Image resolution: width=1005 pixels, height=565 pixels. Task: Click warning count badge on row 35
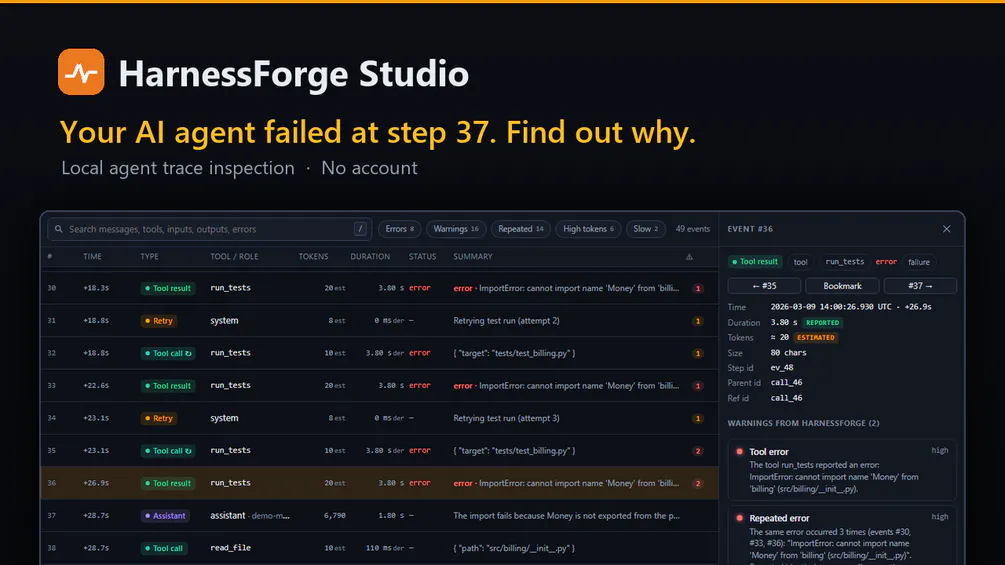698,451
